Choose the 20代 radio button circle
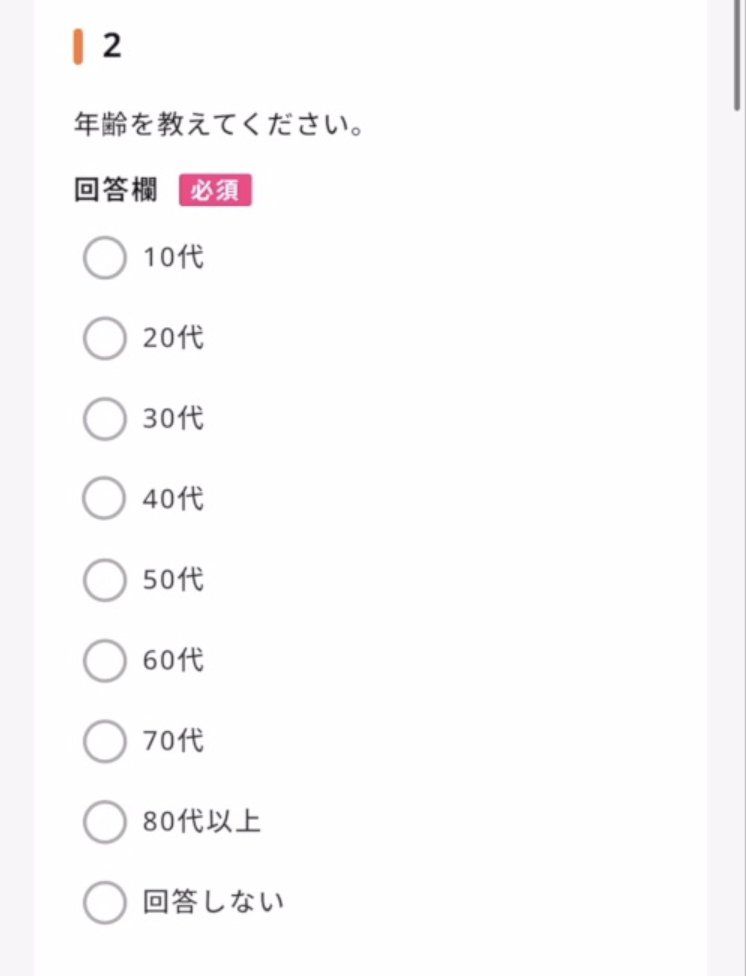Viewport: 746px width, 976px height. (x=105, y=338)
